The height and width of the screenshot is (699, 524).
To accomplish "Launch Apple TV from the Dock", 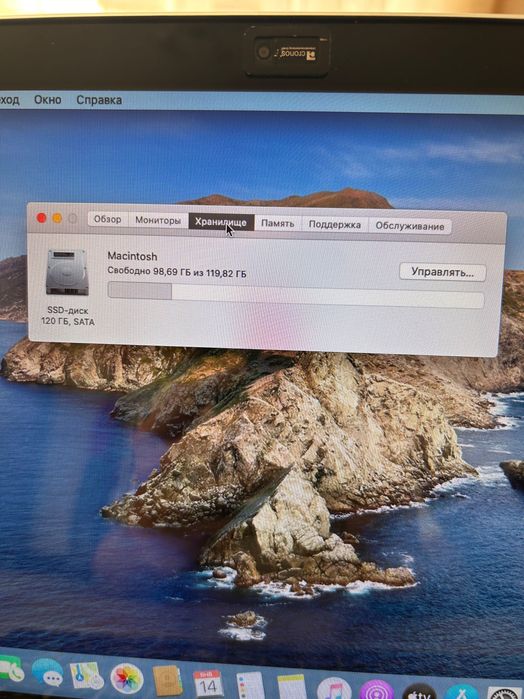I will pos(419,692).
